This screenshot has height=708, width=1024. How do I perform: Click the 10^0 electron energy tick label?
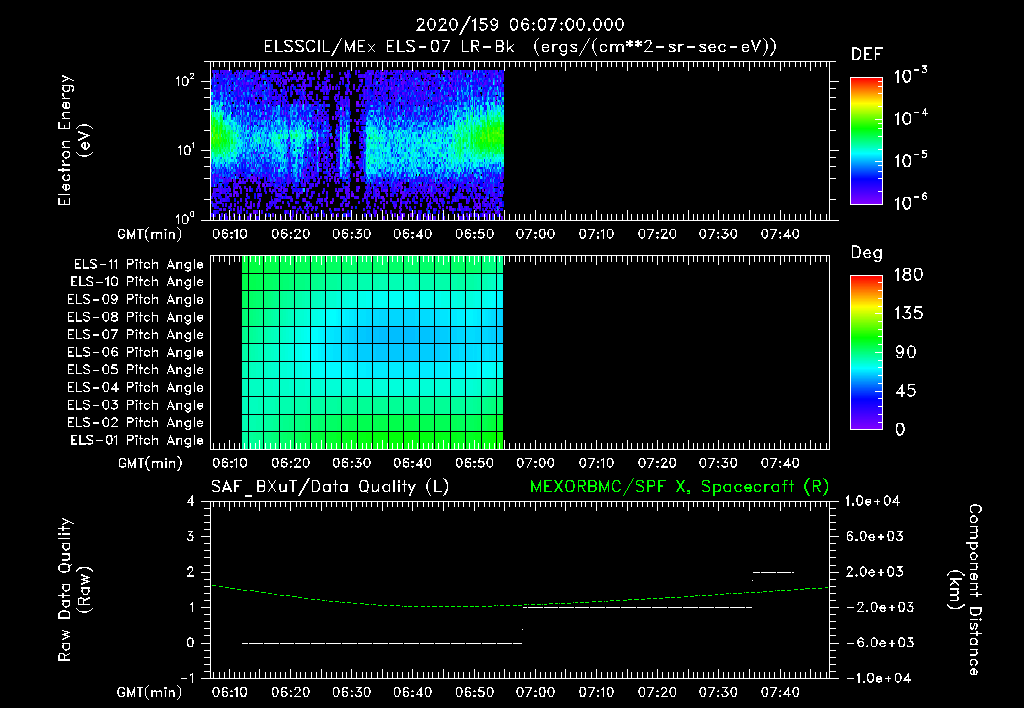click(185, 217)
